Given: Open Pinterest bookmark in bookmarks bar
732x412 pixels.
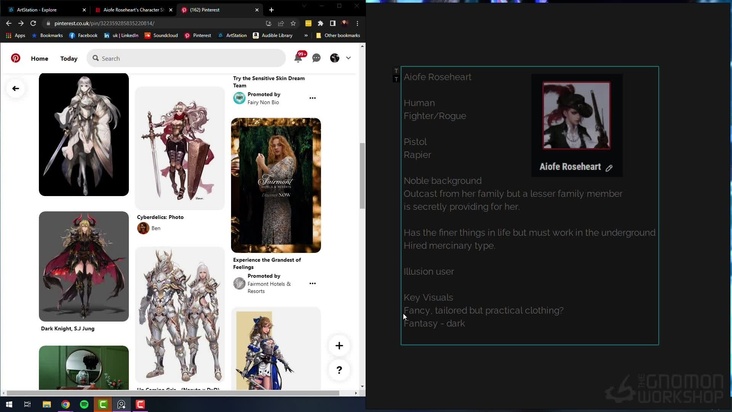Looking at the screenshot, I should (197, 35).
